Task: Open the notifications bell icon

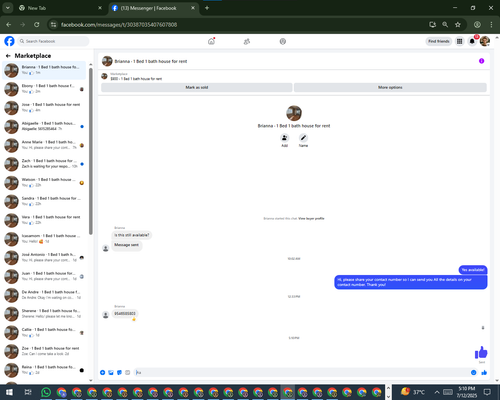Action: click(x=472, y=41)
